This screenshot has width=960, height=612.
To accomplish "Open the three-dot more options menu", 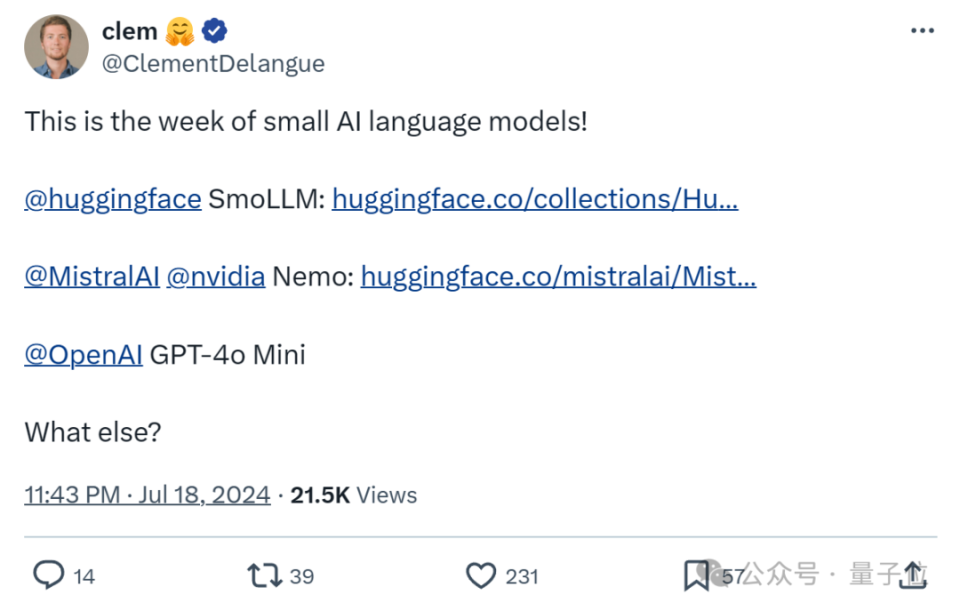I will (922, 31).
